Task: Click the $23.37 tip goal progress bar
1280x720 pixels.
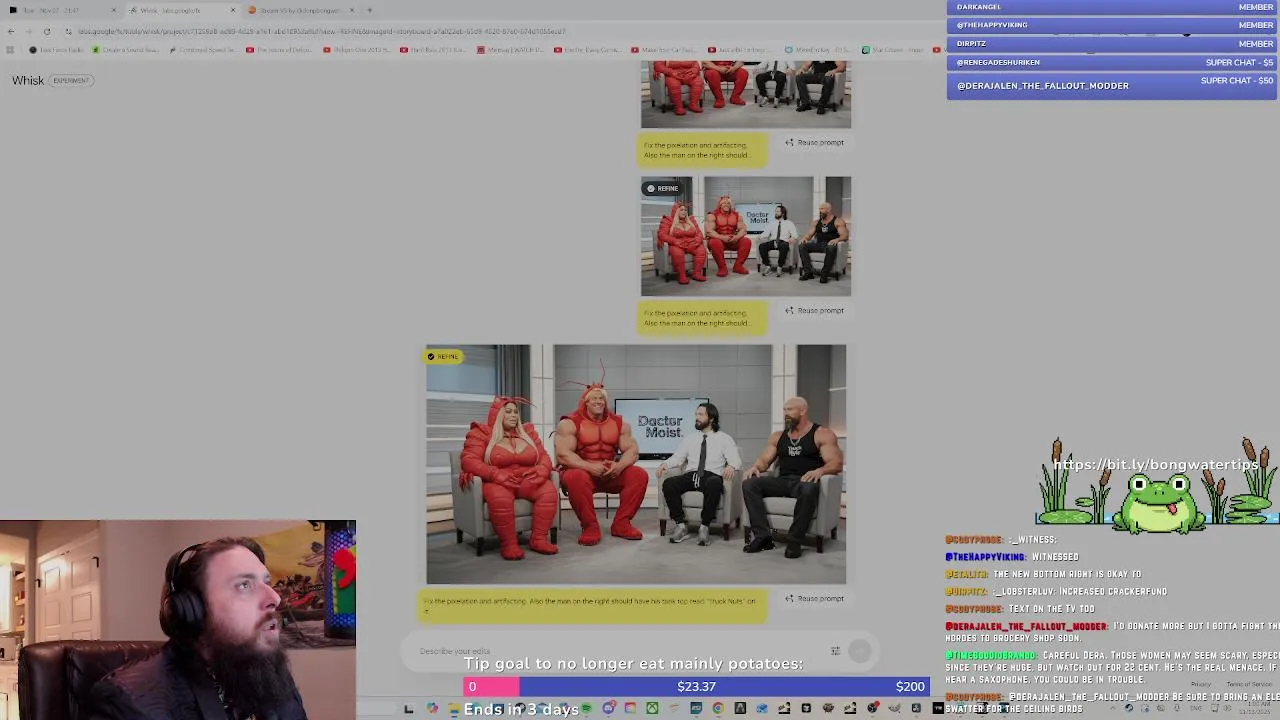Action: (696, 686)
